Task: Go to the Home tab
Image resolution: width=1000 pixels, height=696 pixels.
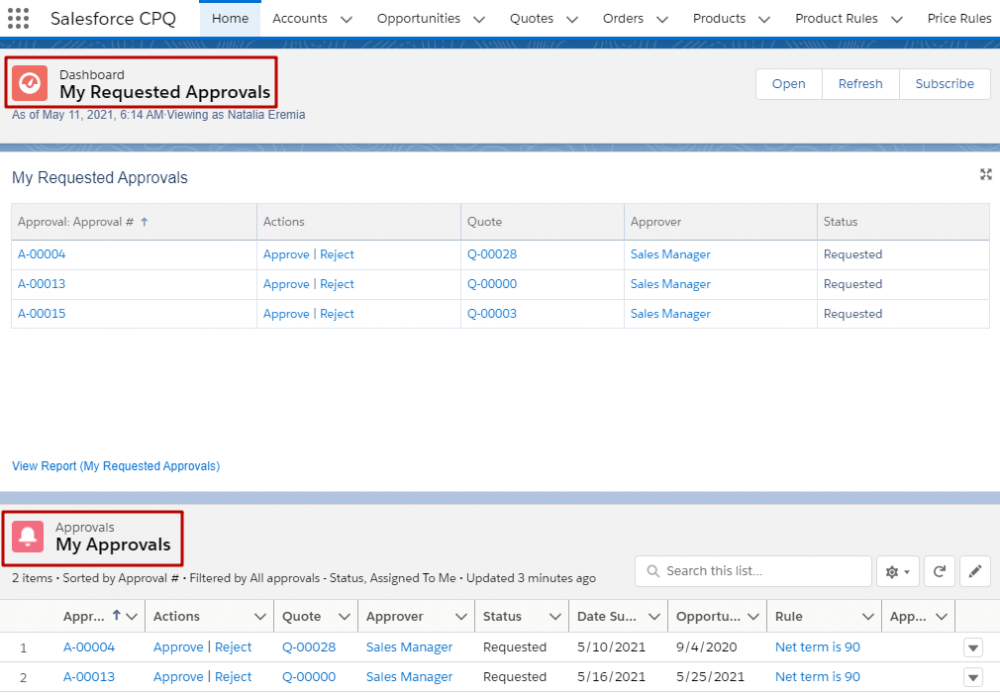Action: click(230, 19)
